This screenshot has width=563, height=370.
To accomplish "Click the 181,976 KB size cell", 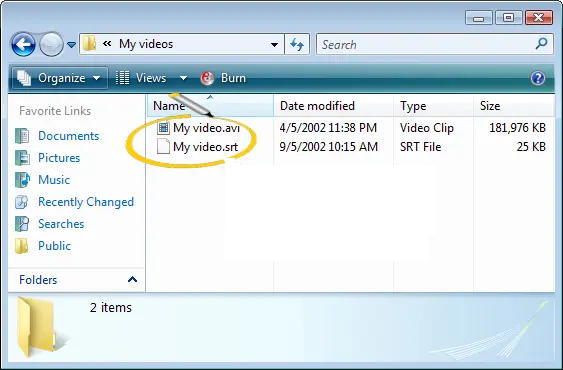I will pyautogui.click(x=517, y=128).
